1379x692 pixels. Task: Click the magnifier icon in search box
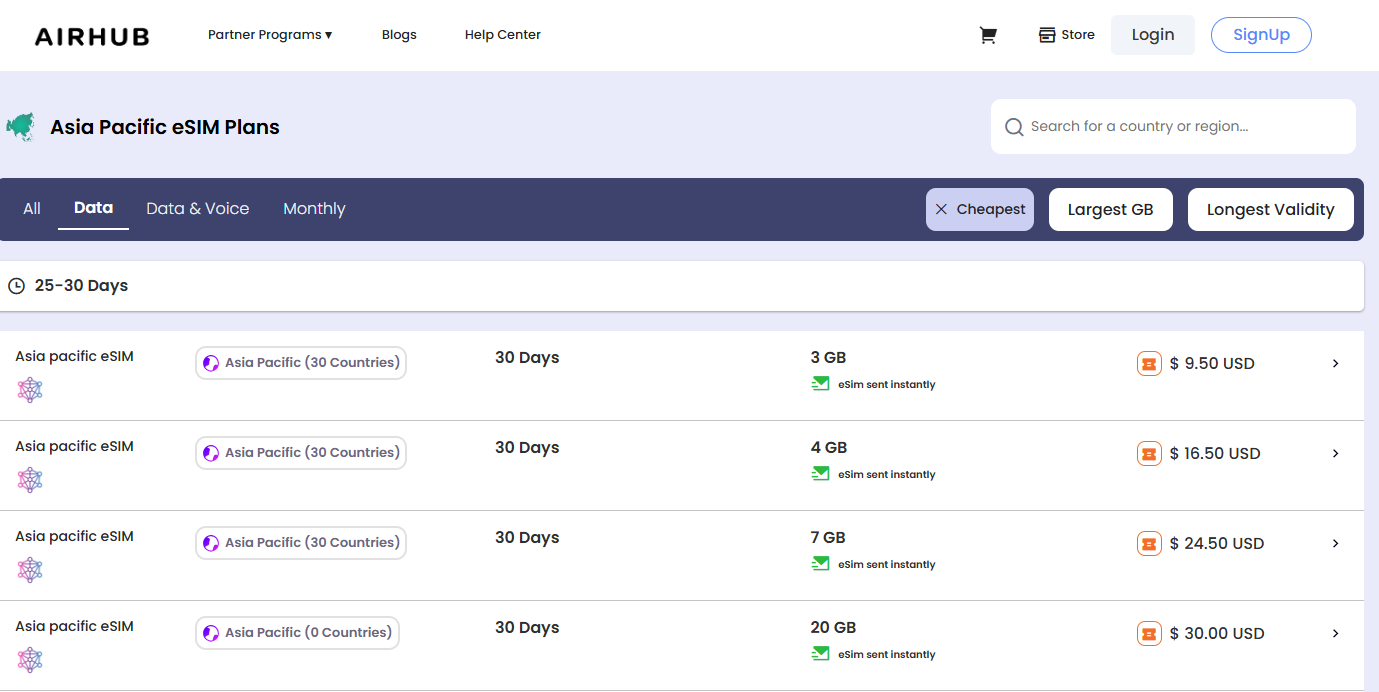pos(1014,127)
